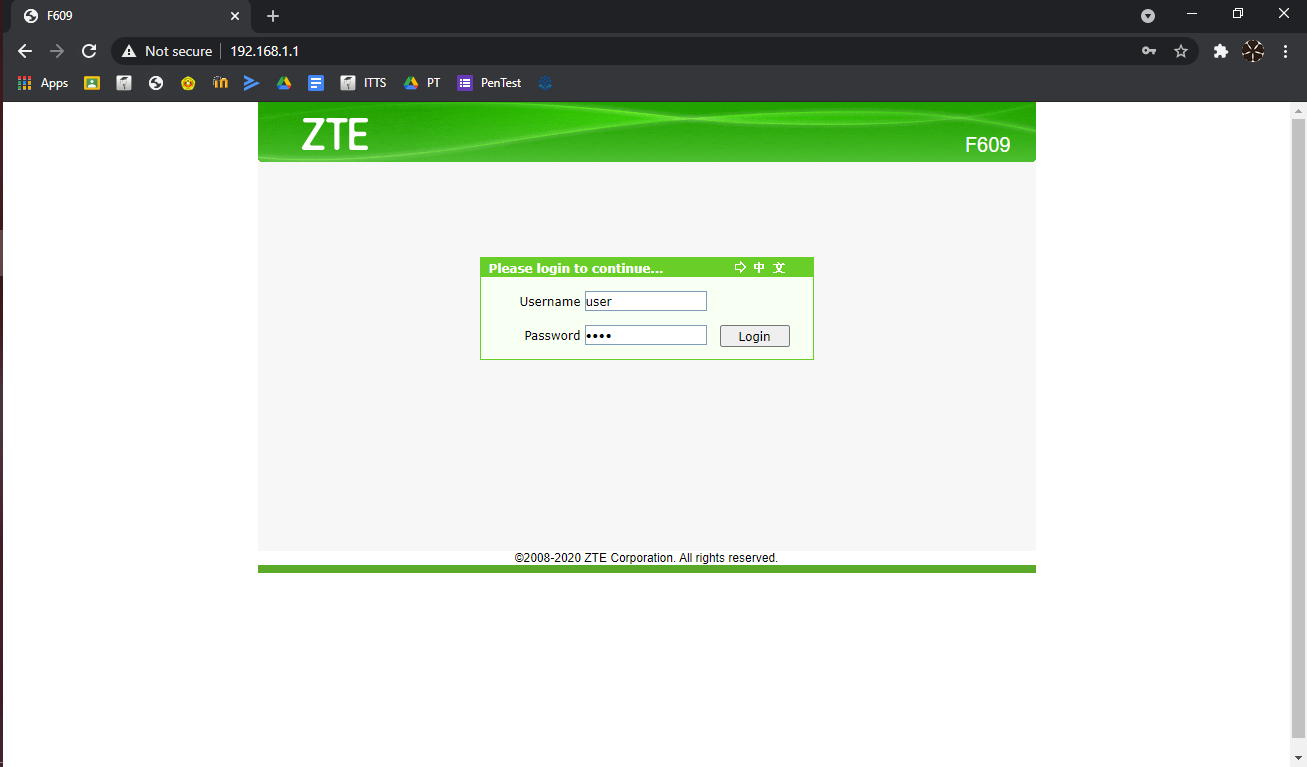The height and width of the screenshot is (767, 1307).
Task: Go back to the previous page
Action: pos(25,51)
